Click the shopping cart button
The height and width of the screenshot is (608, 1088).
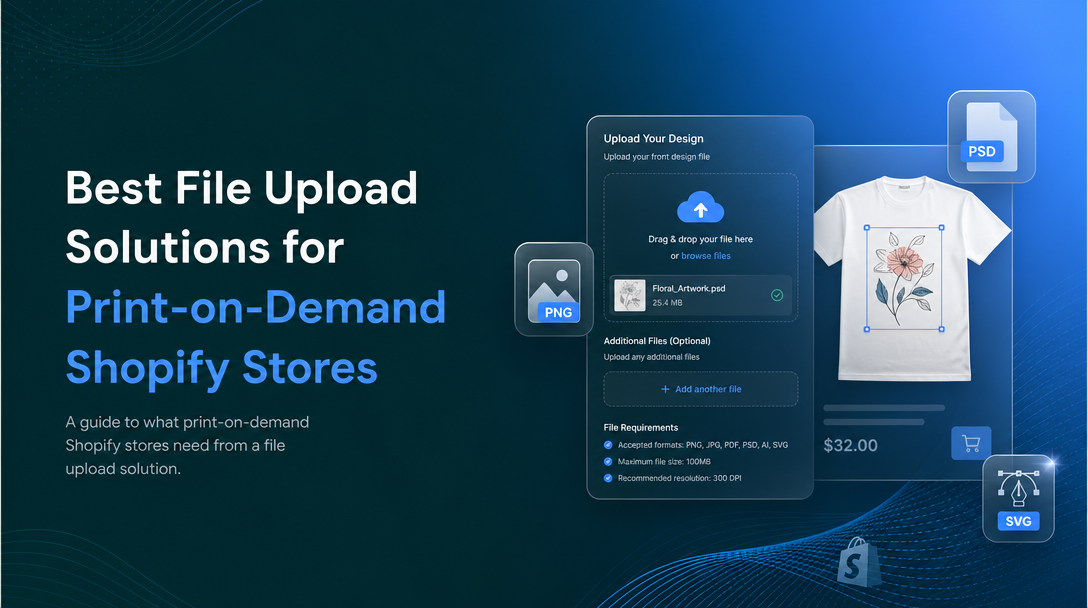[971, 443]
